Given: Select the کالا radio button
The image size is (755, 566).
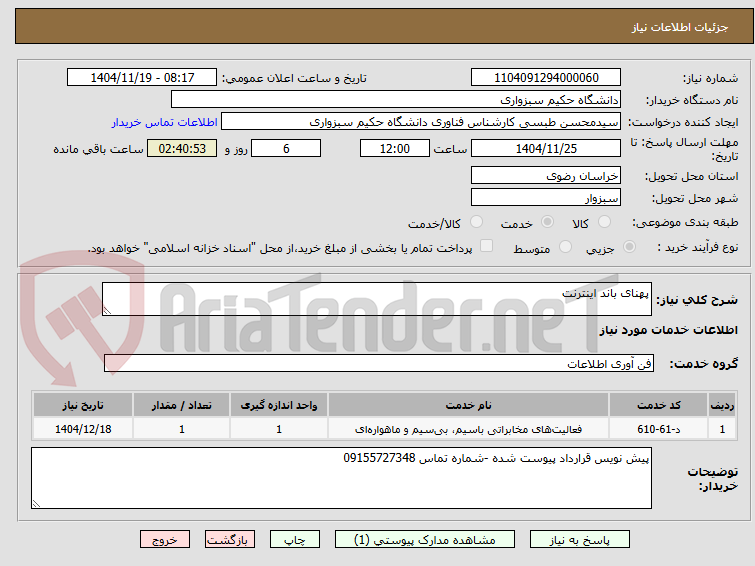Looking at the screenshot, I should pyautogui.click(x=604, y=222).
